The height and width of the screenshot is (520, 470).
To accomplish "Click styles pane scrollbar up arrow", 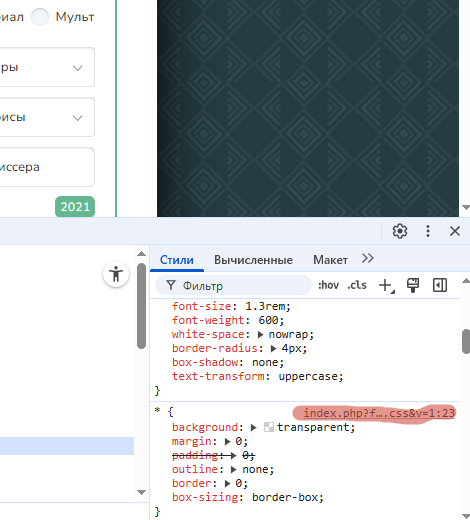I will click(466, 281).
